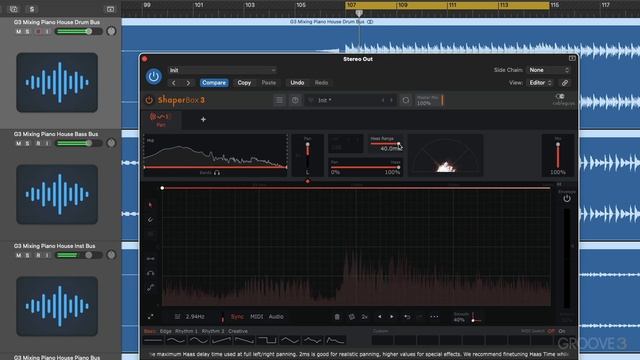Toggle input monitoring on Bass Bus track
This screenshot has width=640, height=360.
[x=47, y=143]
